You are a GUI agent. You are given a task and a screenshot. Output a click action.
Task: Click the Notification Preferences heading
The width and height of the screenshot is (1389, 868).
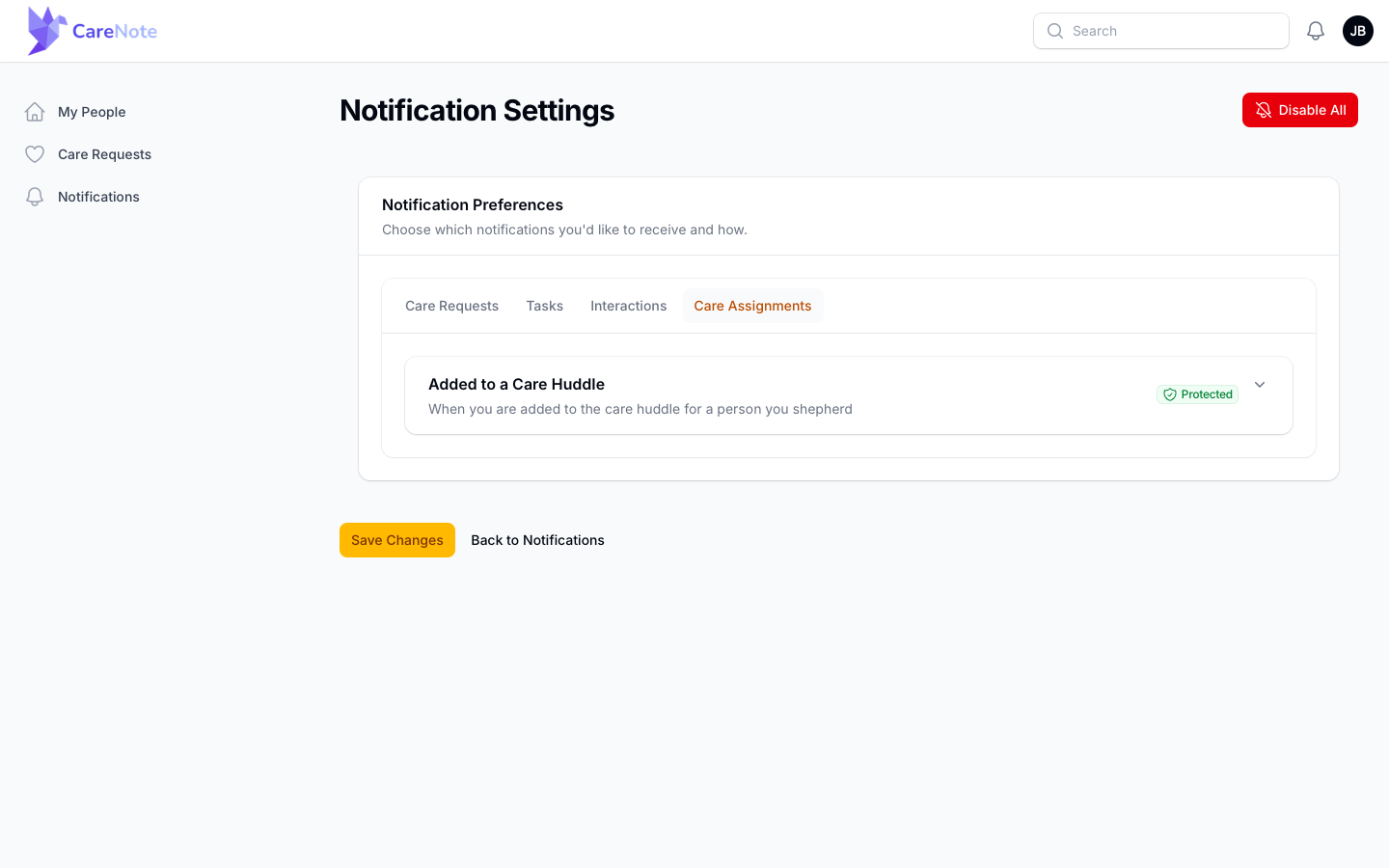[x=473, y=204]
